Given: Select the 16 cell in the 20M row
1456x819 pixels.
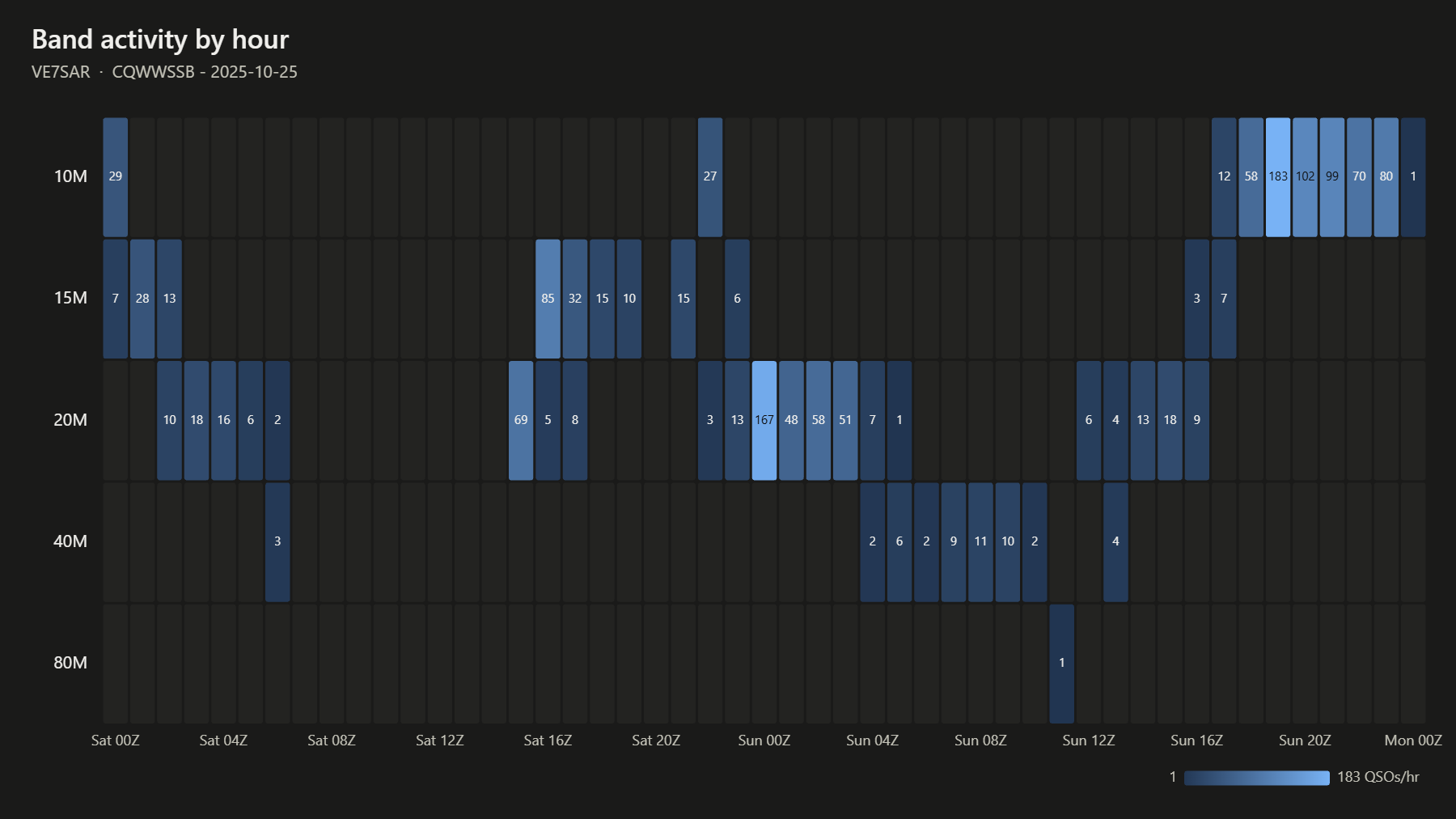Looking at the screenshot, I should [x=223, y=421].
